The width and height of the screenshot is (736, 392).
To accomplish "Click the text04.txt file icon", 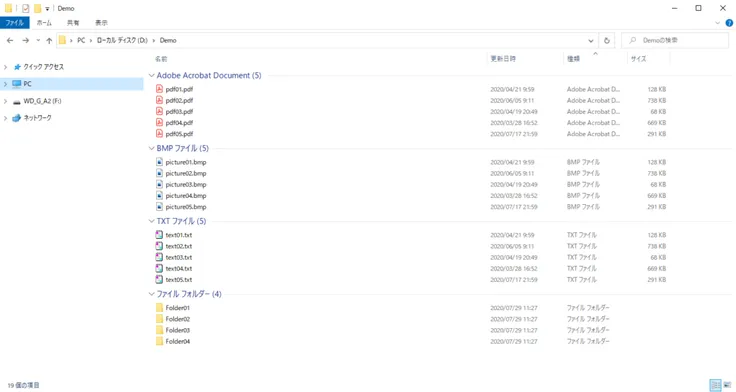I will [159, 269].
